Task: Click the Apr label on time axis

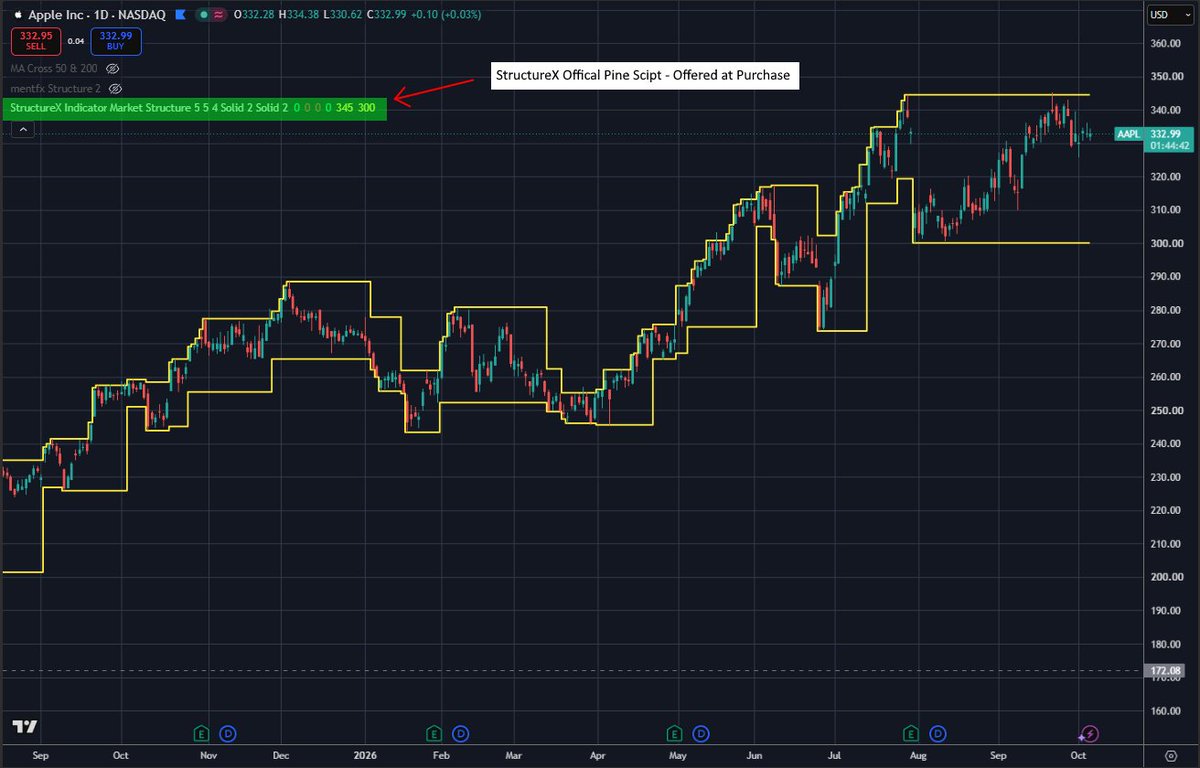Action: point(596,756)
